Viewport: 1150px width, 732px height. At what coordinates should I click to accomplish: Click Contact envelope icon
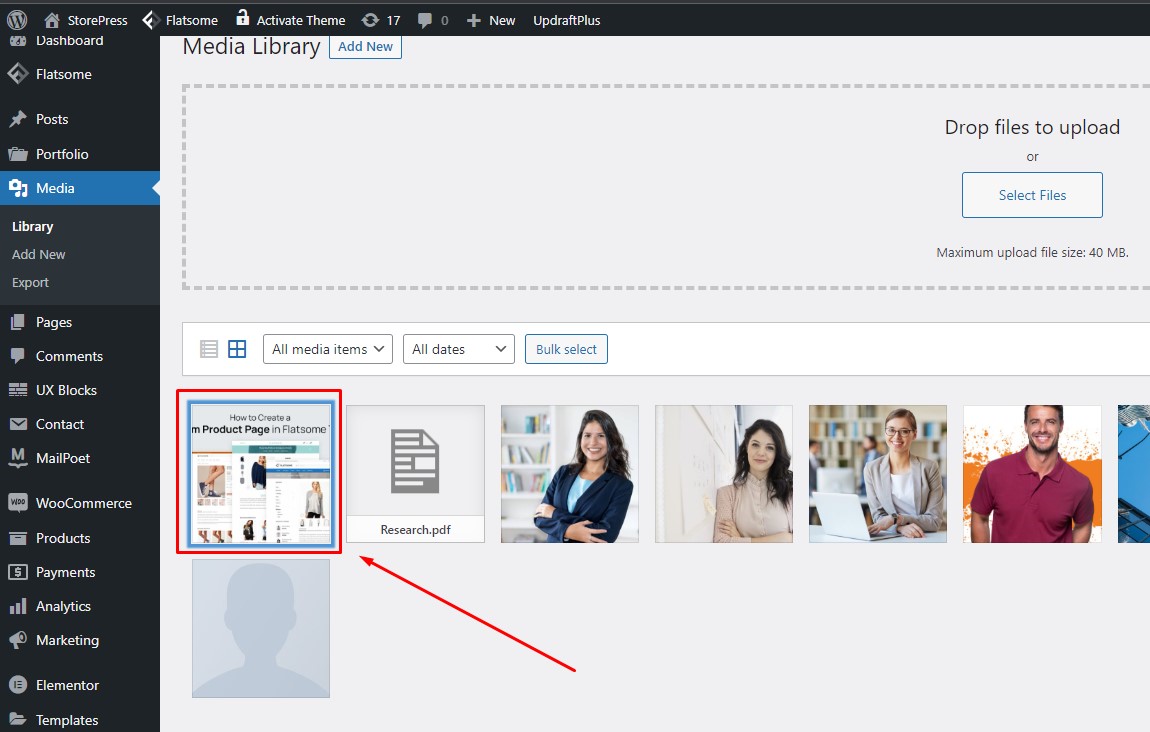tap(18, 424)
